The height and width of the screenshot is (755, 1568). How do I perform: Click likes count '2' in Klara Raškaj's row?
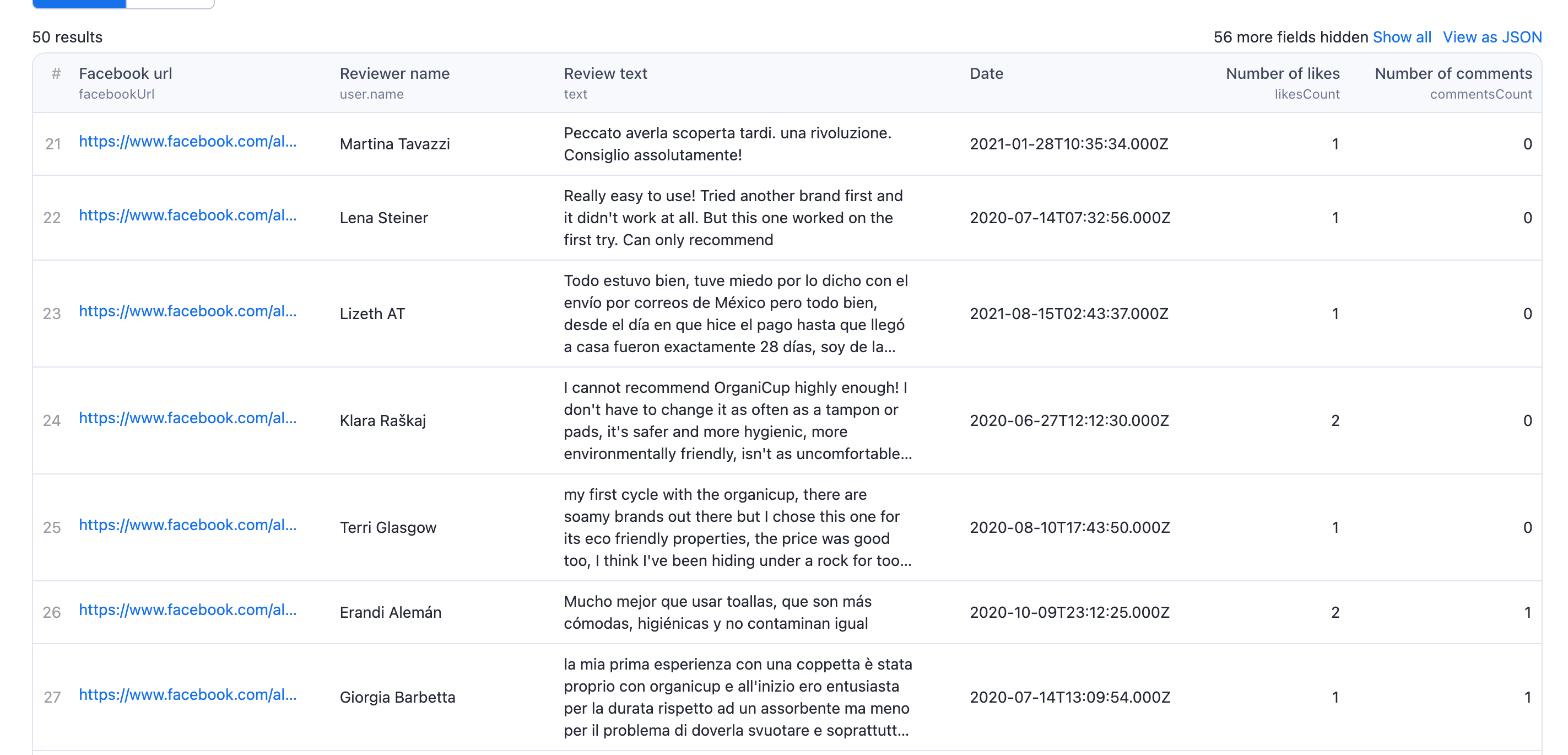[x=1335, y=420]
